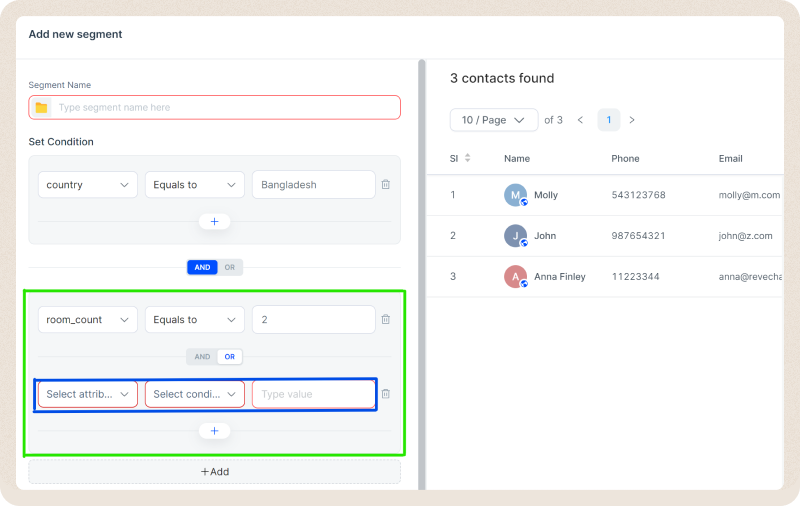Viewport: 800px width, 506px height.
Task: Click the plus button below the empty condition row
Action: (214, 431)
